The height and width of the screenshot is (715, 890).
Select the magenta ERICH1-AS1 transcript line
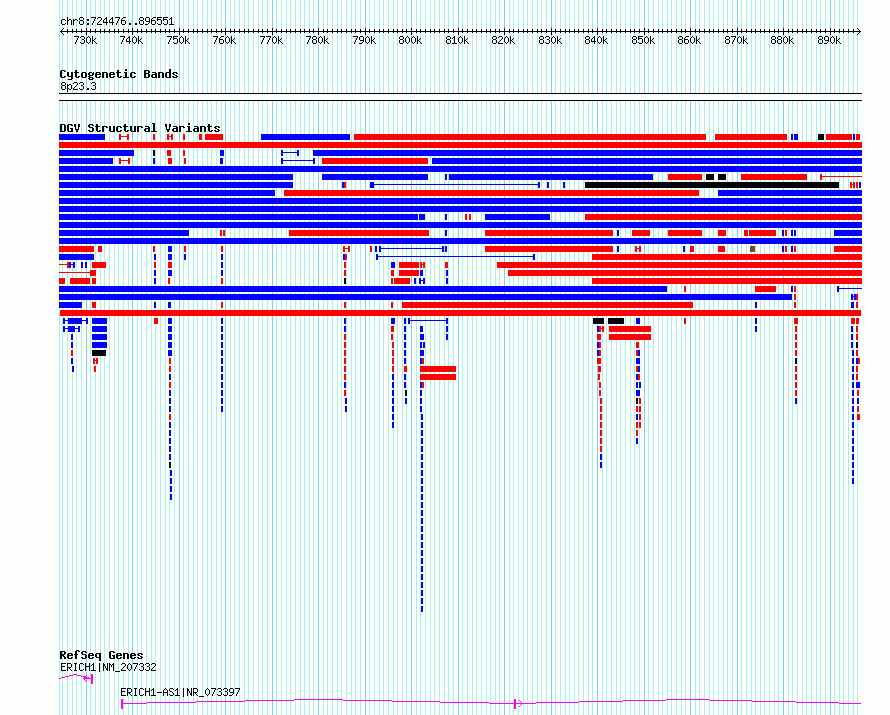click(x=491, y=703)
